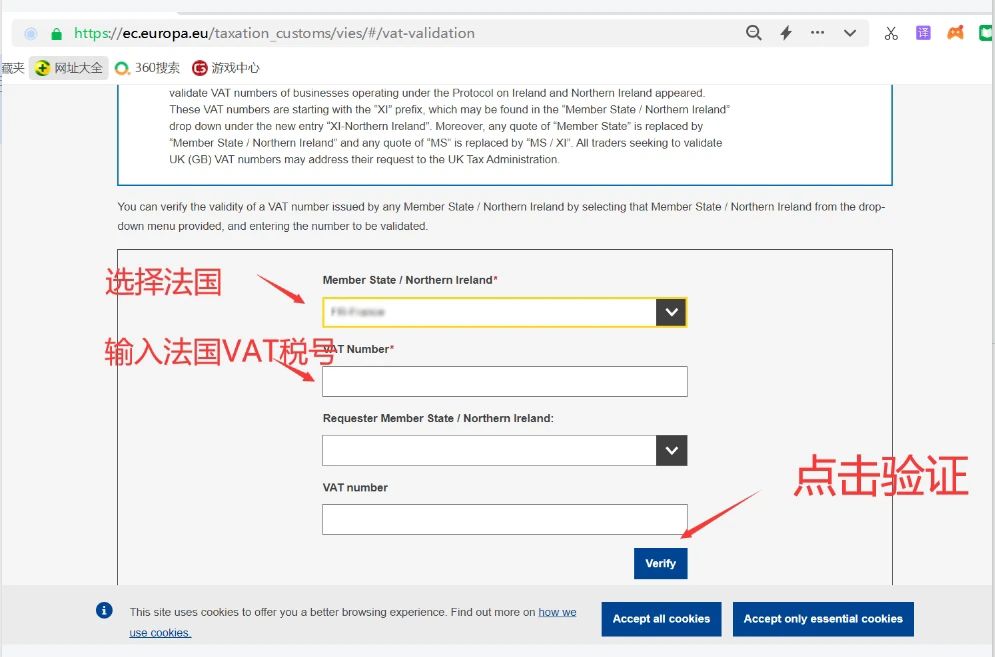
Task: Open the 游戏中心 bookmark
Action: 226,68
